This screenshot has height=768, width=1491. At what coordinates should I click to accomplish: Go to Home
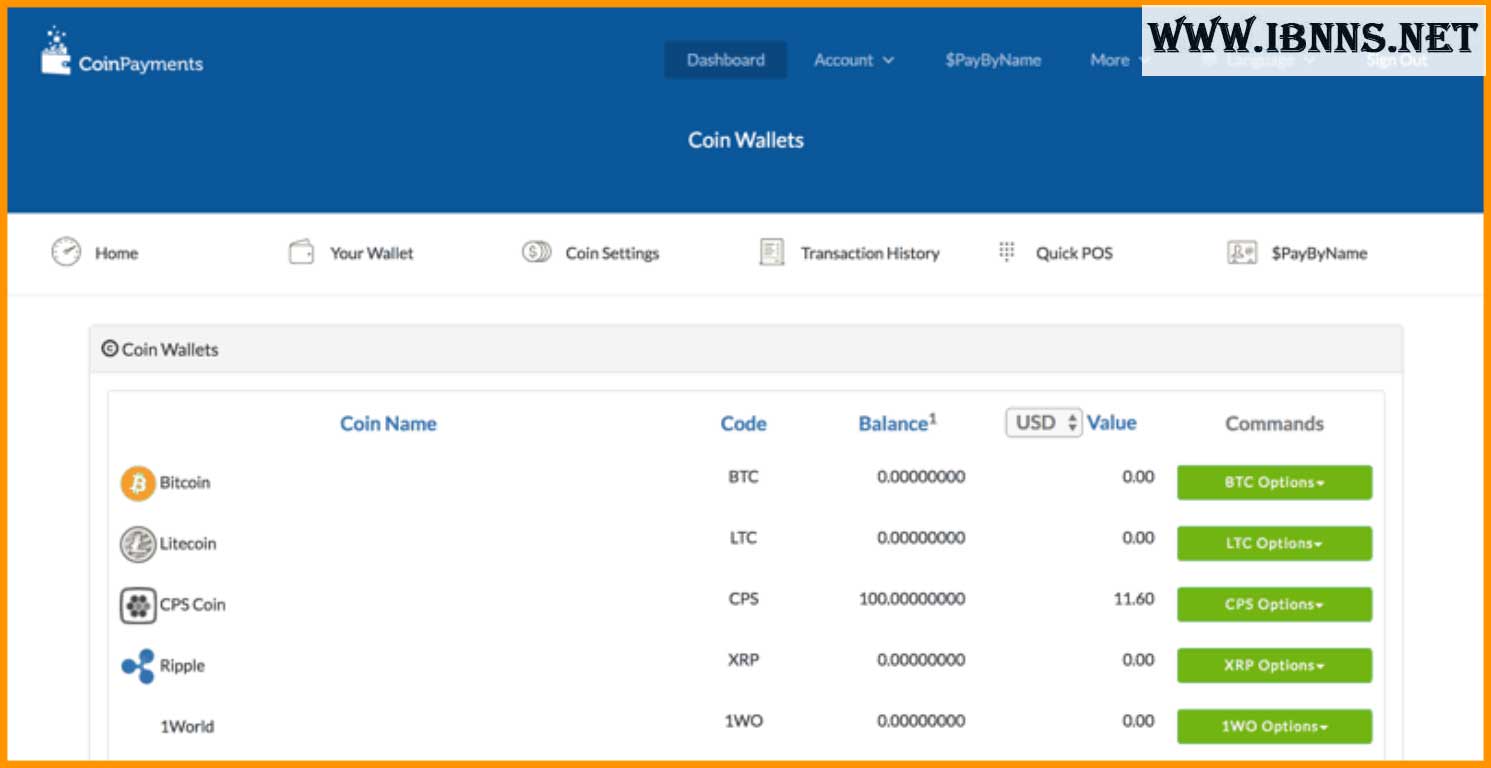click(x=116, y=253)
